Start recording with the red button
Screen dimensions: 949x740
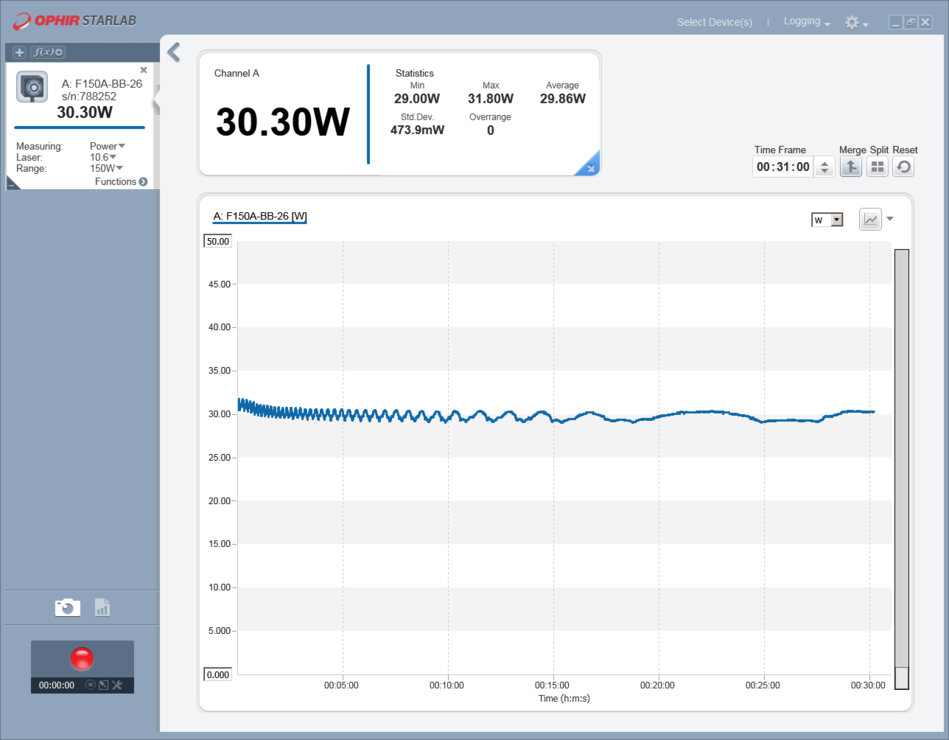(x=82, y=658)
